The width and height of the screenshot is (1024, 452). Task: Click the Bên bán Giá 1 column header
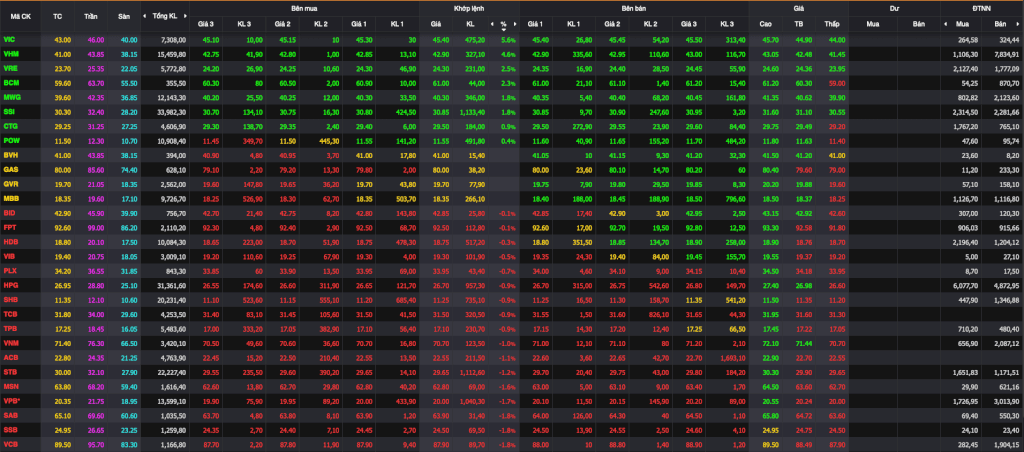[x=536, y=24]
